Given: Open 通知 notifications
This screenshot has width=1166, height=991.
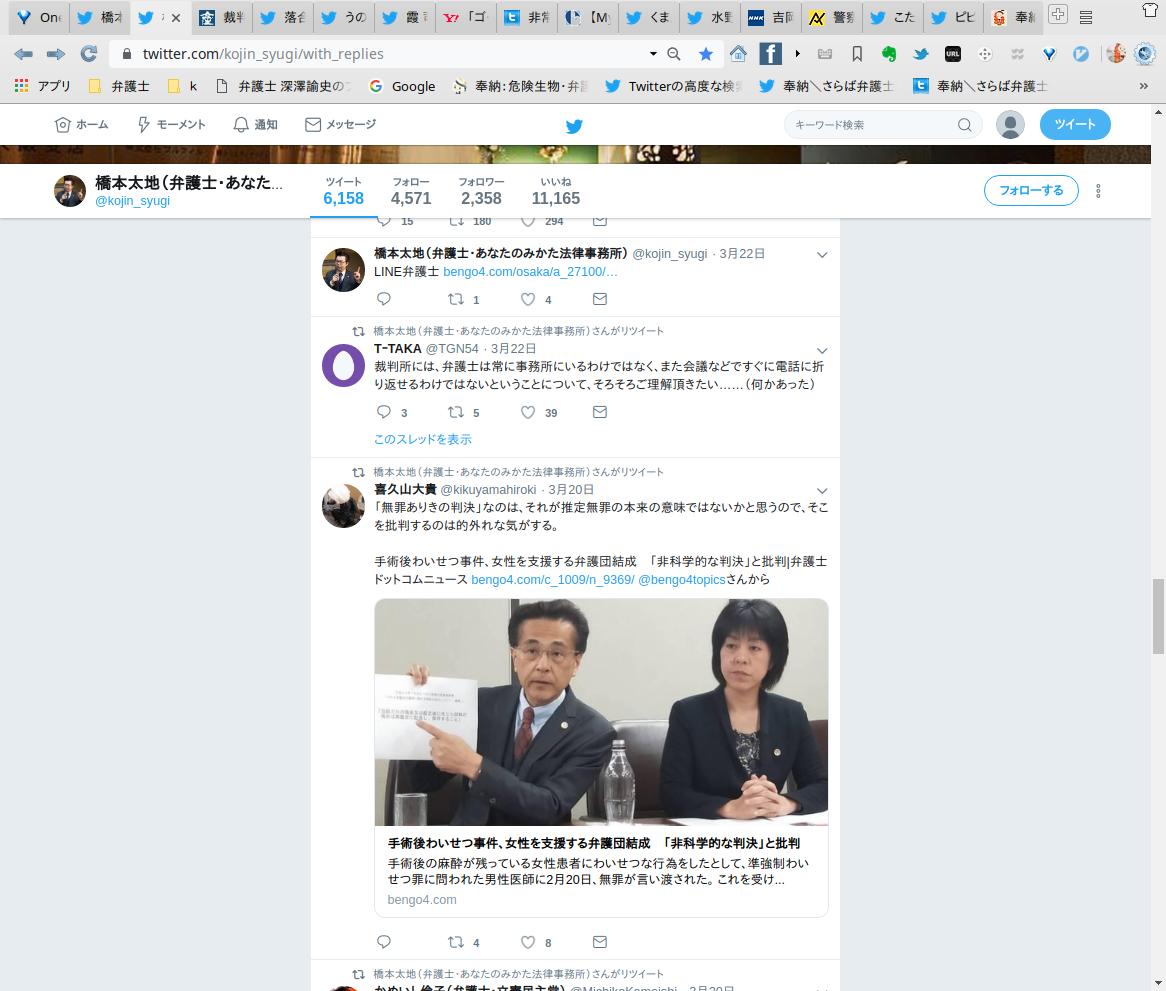Looking at the screenshot, I should coord(255,124).
